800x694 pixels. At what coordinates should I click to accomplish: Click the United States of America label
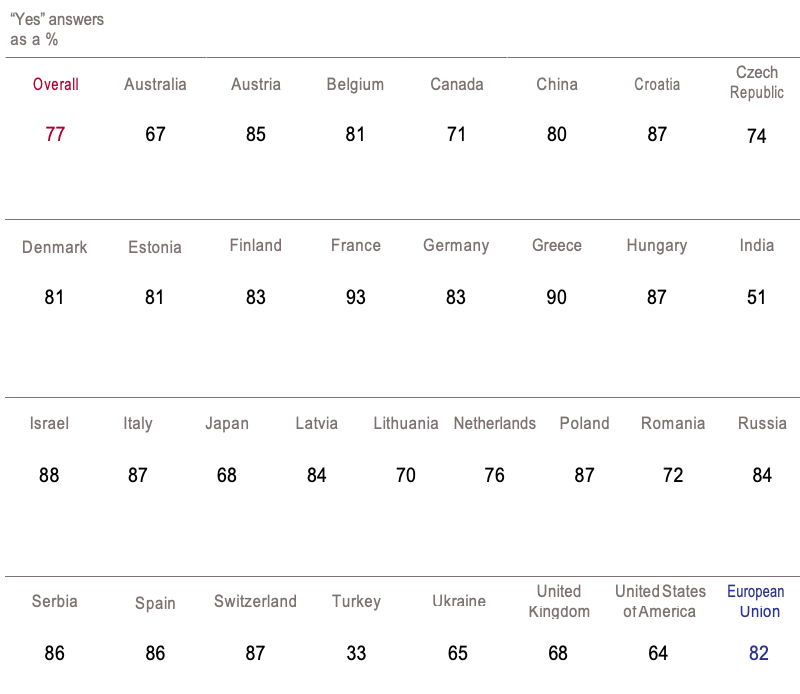(660, 601)
